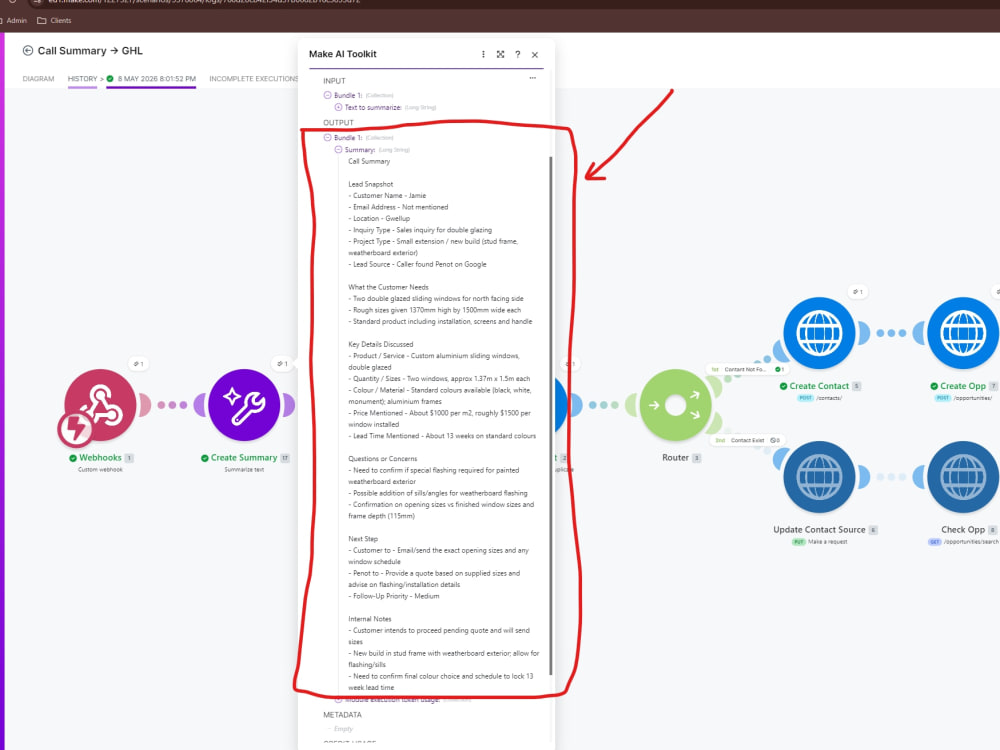Click the 'Summarize text' subtitle under Create Summary
This screenshot has height=750, width=1000.
tap(244, 469)
